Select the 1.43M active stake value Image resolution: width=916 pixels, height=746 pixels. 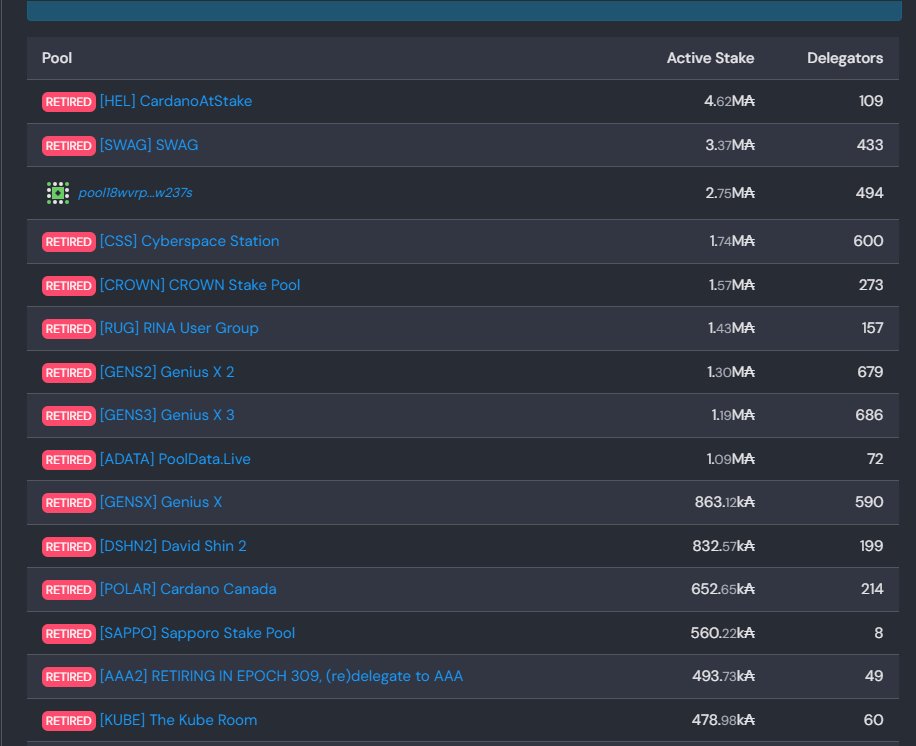click(731, 328)
